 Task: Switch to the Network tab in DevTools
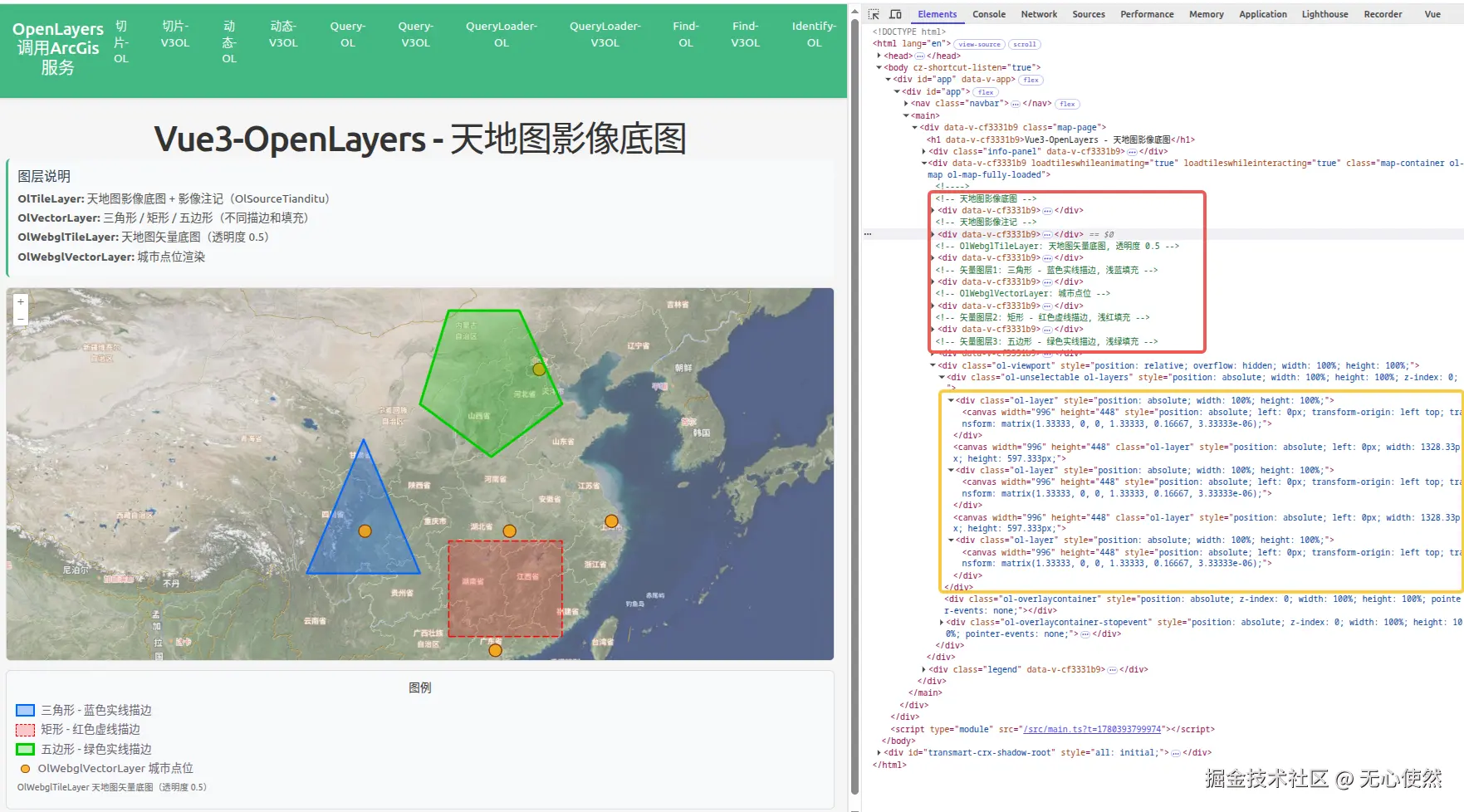[1039, 14]
